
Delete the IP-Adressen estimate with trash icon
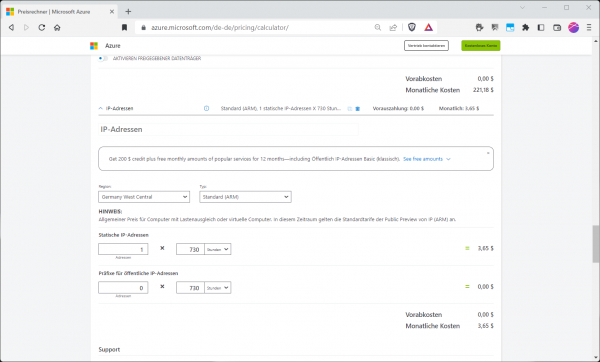(358, 109)
